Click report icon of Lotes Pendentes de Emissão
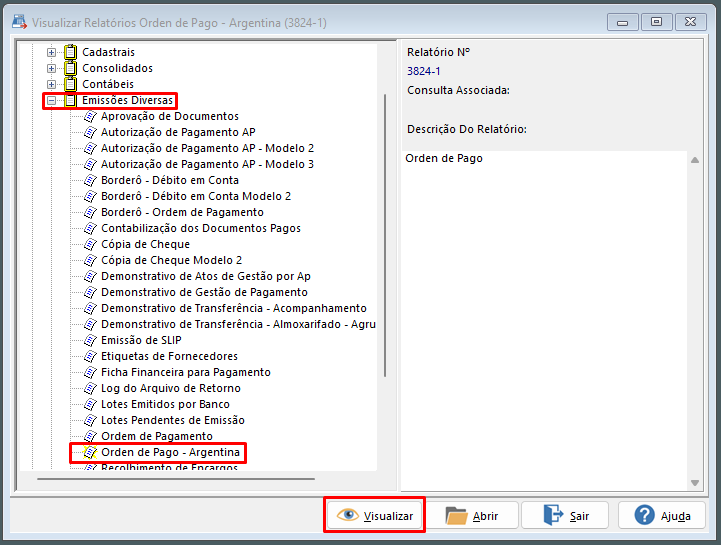 pyautogui.click(x=91, y=420)
